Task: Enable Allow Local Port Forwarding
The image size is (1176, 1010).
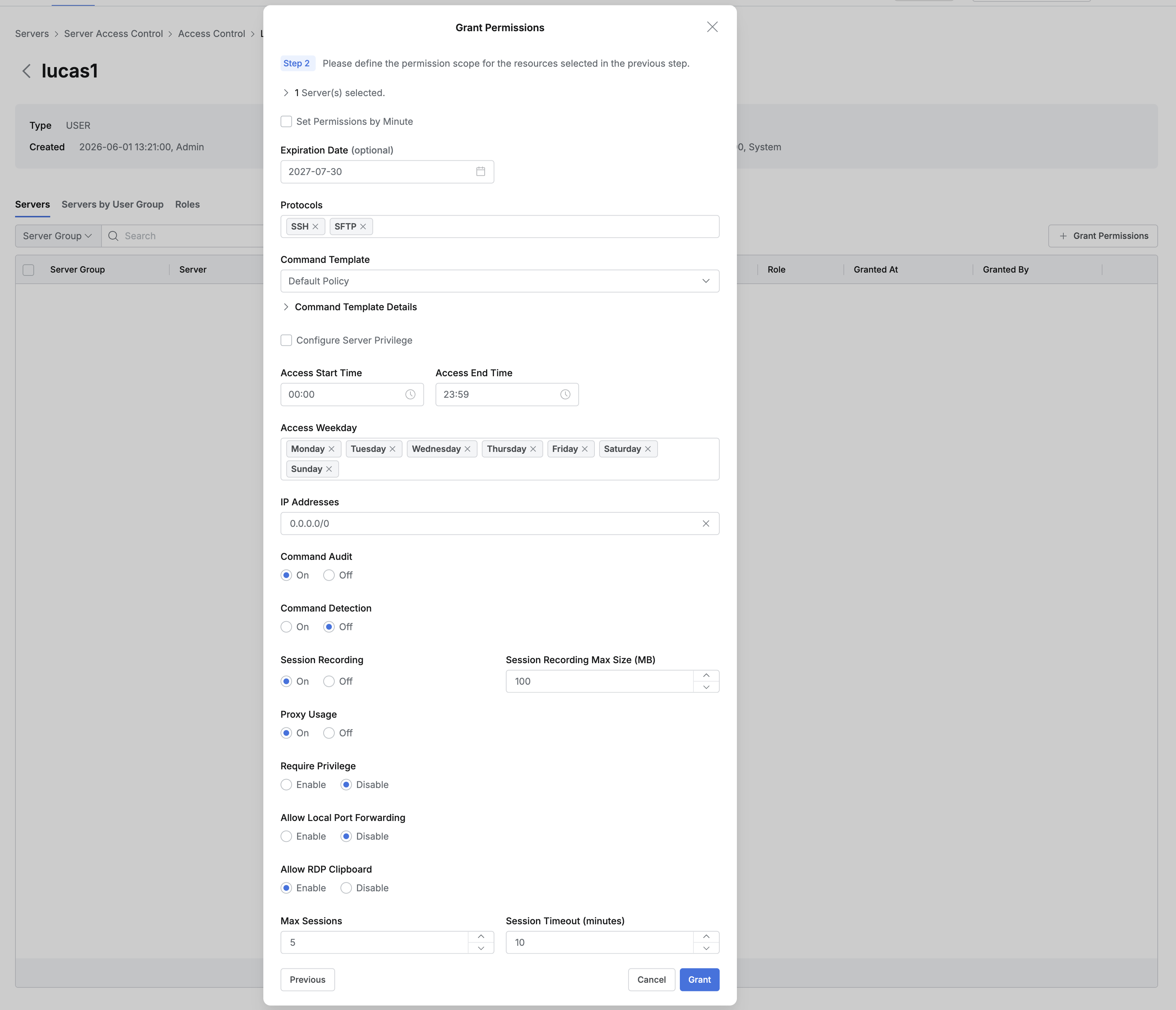Action: pos(287,836)
